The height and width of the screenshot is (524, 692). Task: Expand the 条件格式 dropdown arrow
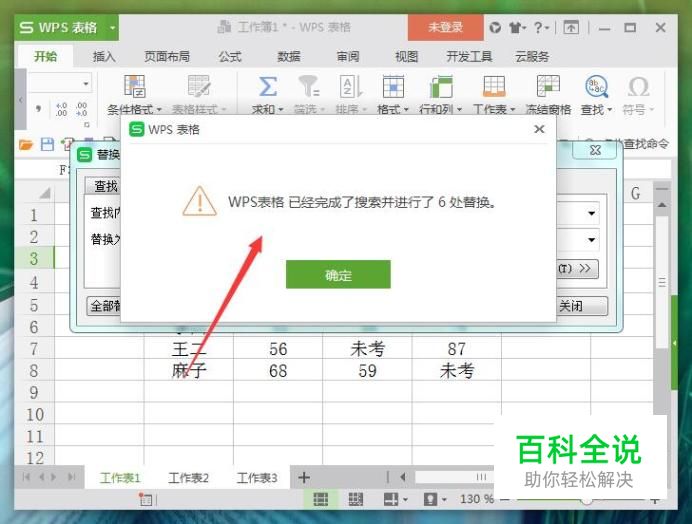click(159, 109)
